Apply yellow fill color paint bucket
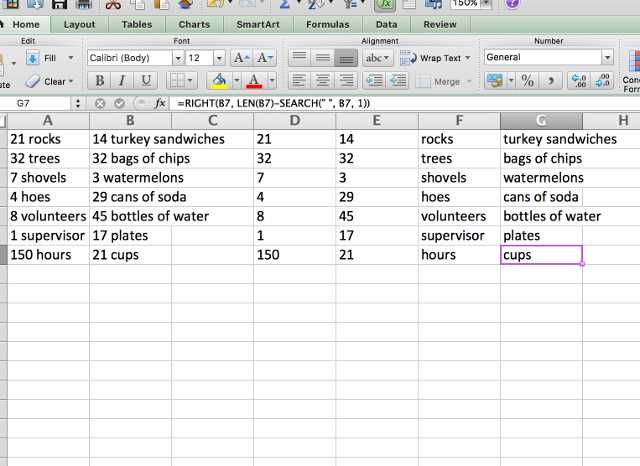Screen dimensions: 640x466 pos(219,80)
